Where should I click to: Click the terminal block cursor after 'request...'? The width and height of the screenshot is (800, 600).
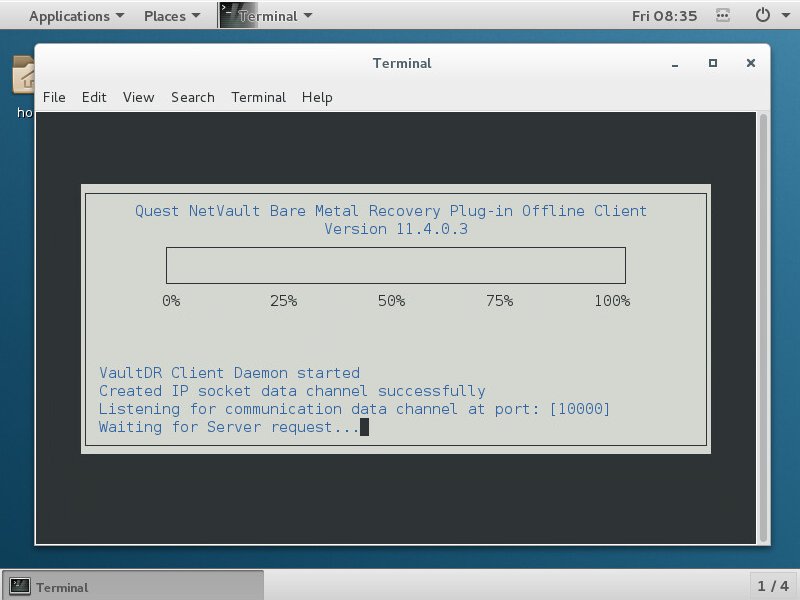pos(364,427)
